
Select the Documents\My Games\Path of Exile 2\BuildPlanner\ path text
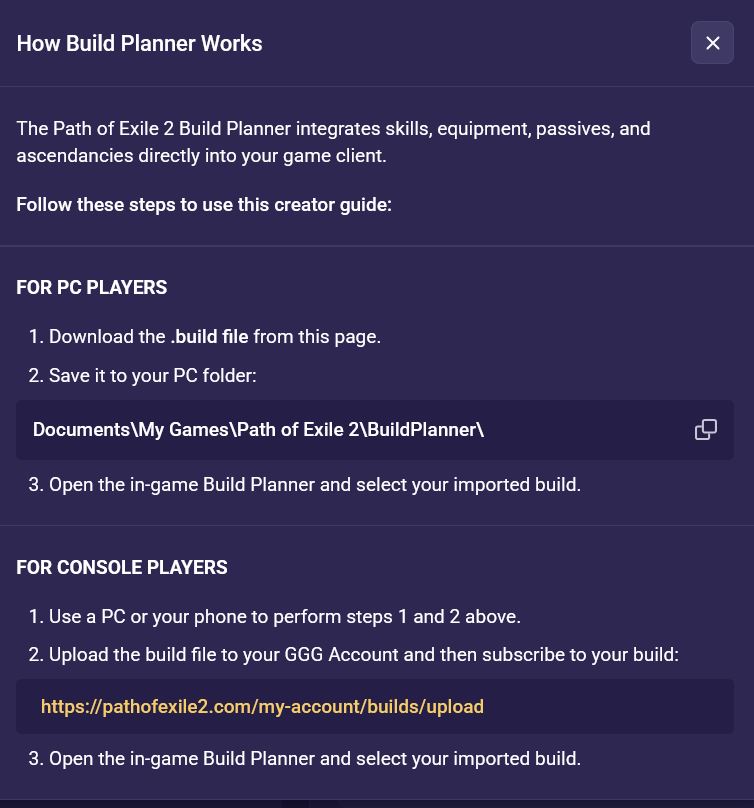(258, 430)
